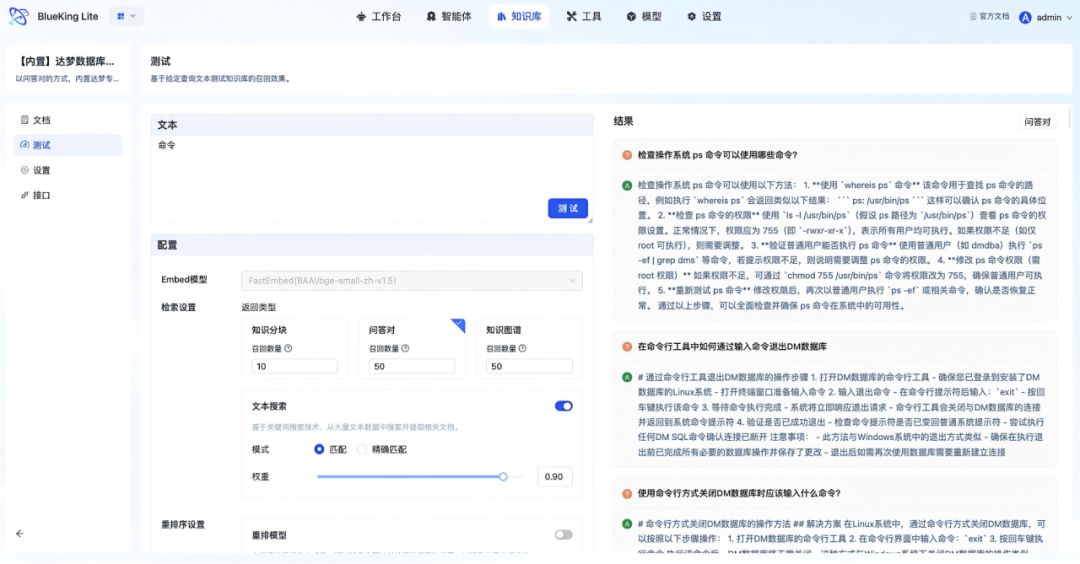The width and height of the screenshot is (1080, 564).
Task: Click the link icon beside 接口
Action: 25,196
